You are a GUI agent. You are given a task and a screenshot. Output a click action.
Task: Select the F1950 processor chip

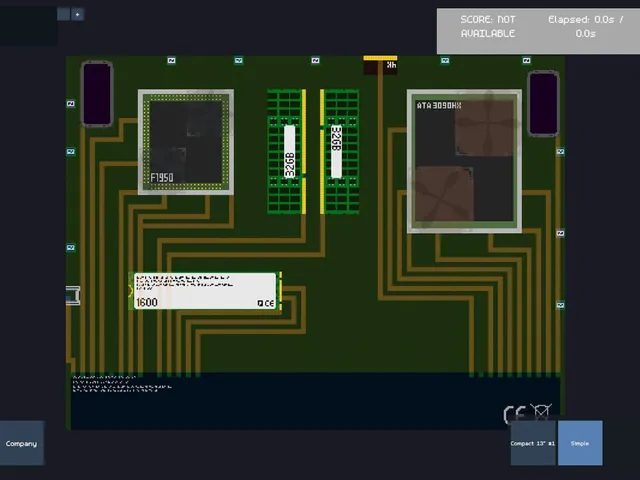point(186,142)
